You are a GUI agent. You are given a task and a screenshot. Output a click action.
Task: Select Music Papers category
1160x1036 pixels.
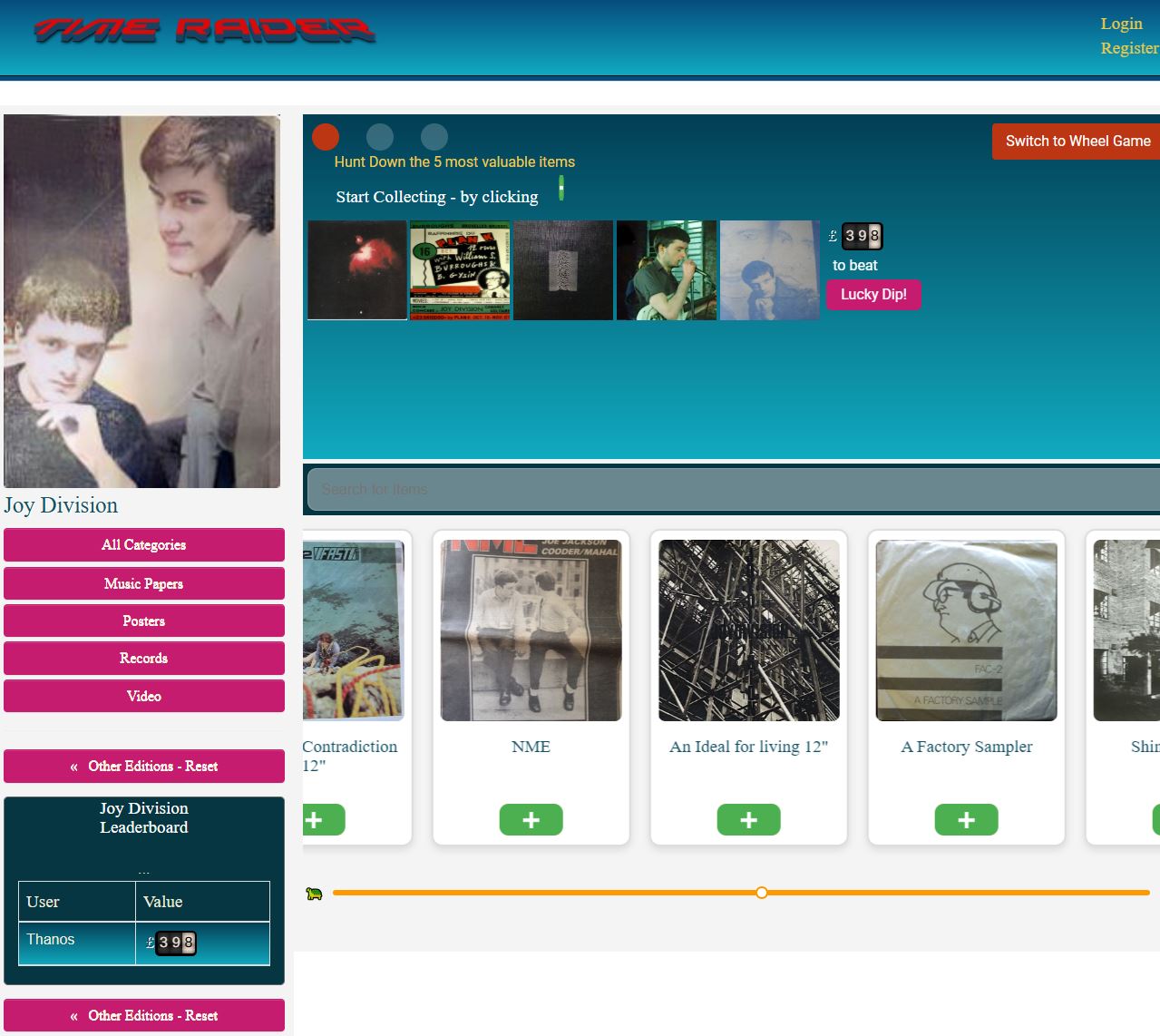(x=144, y=583)
